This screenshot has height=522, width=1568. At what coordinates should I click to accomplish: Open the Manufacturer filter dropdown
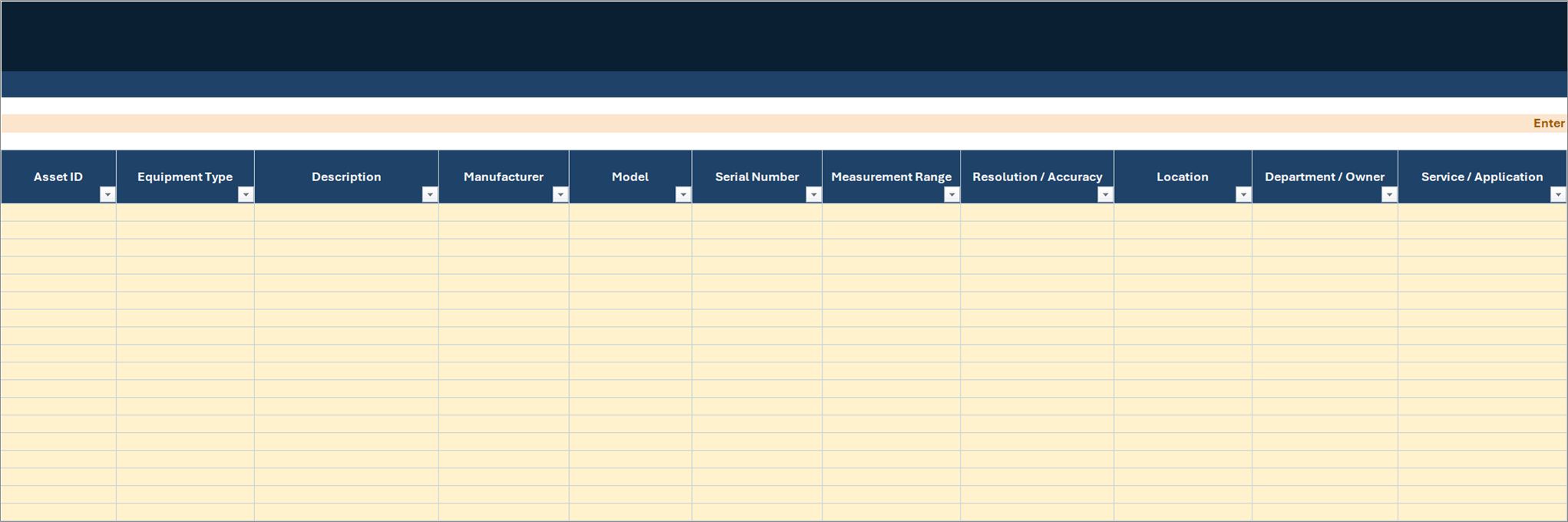tap(561, 195)
